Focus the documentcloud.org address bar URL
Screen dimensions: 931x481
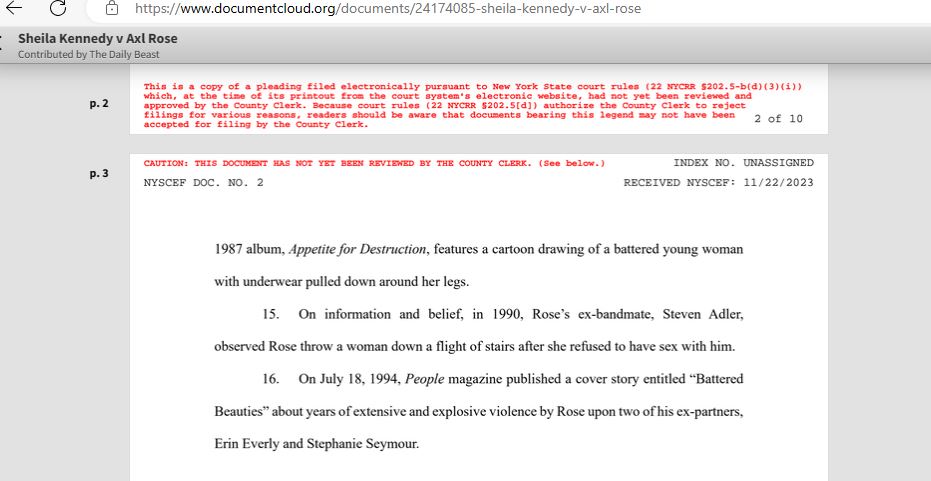tap(388, 8)
